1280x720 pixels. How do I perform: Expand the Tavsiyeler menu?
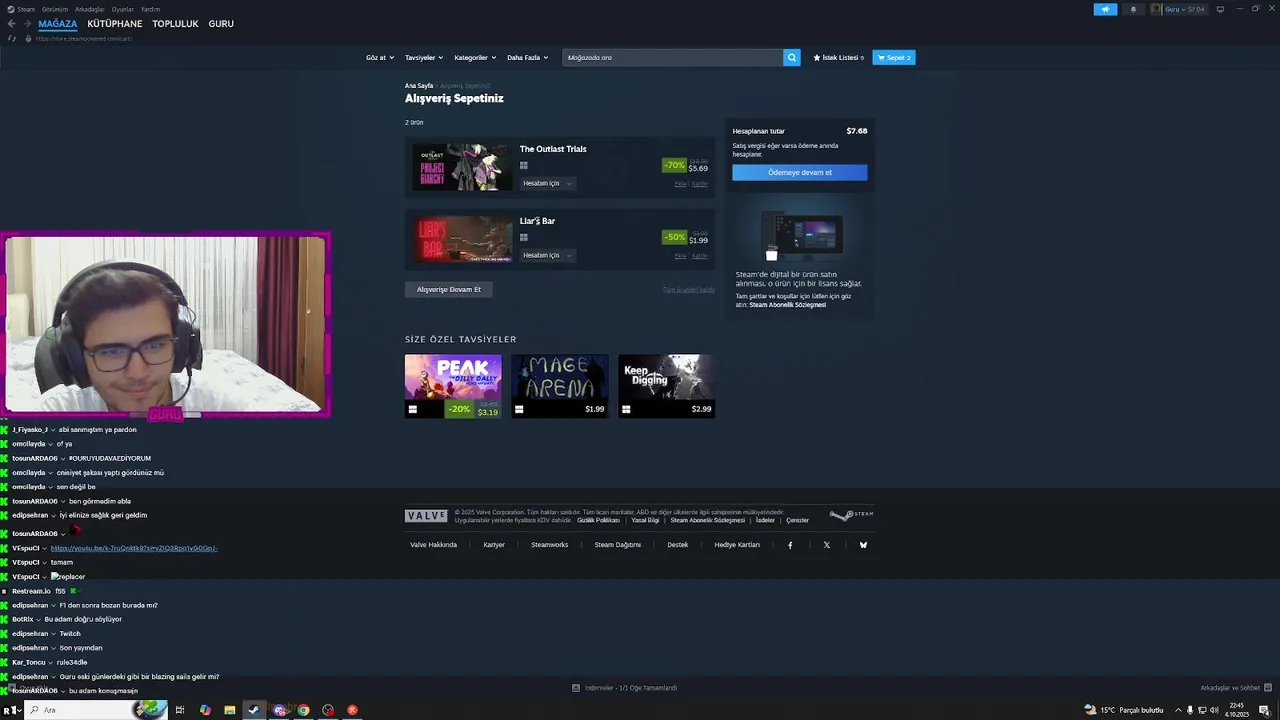click(424, 57)
